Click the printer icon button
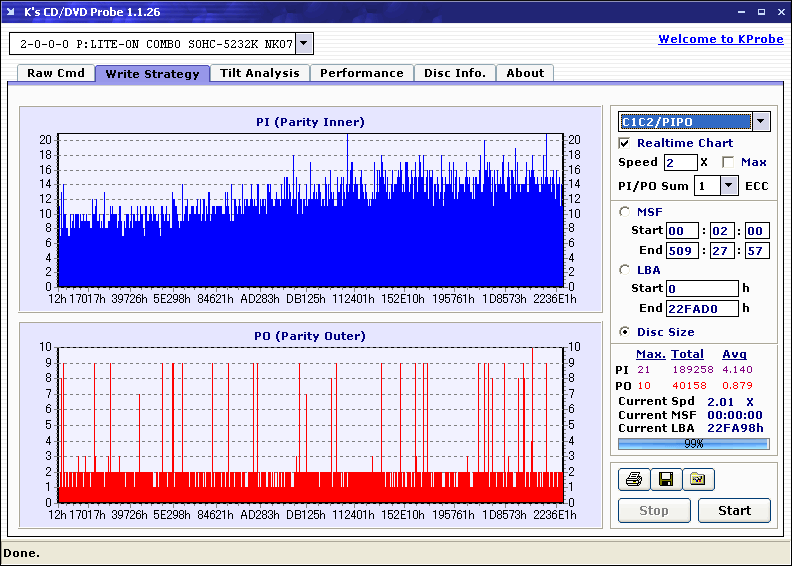The width and height of the screenshot is (792, 566). click(x=633, y=480)
